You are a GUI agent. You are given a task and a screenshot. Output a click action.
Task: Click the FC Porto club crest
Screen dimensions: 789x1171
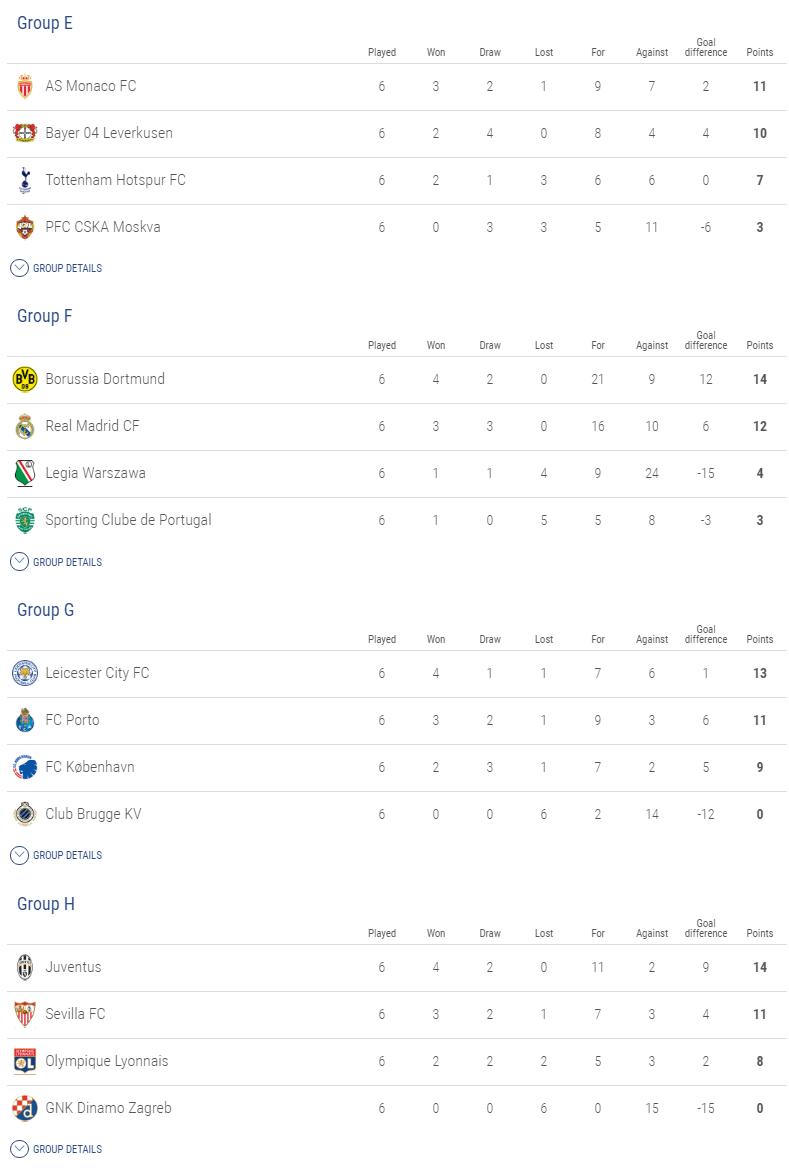(25, 721)
